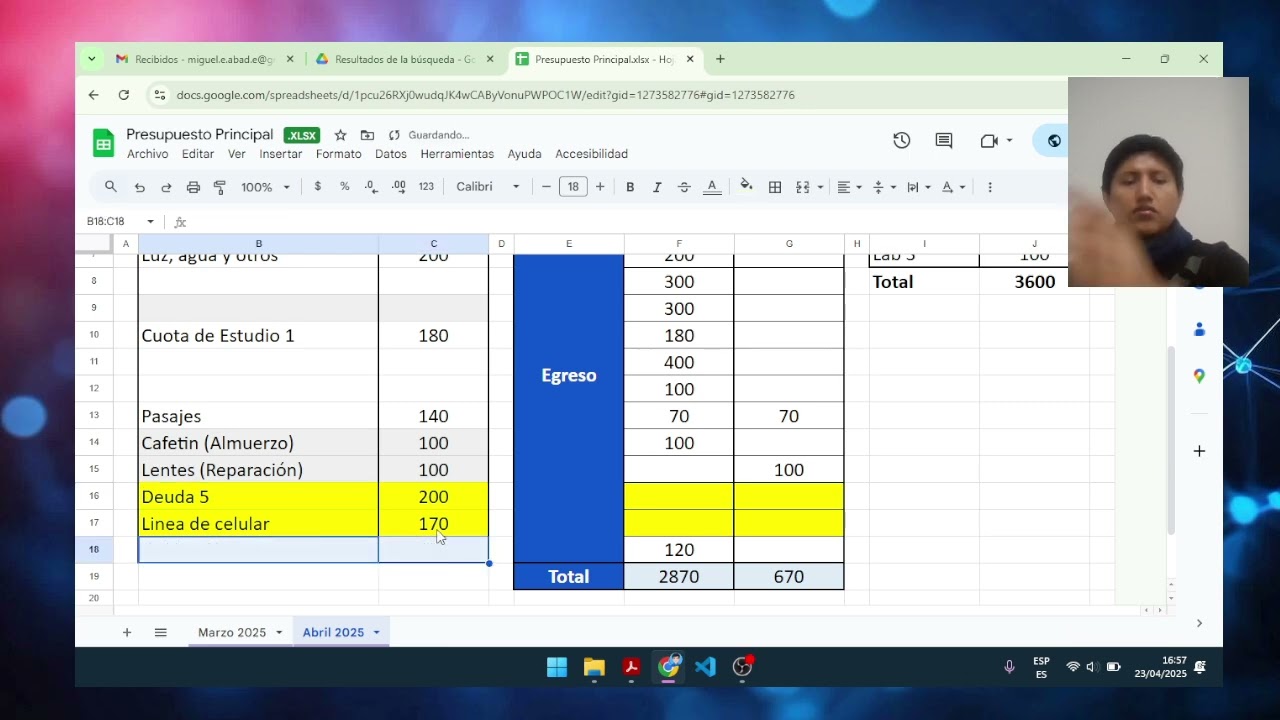Open horizontal align dropdown

coord(849,187)
